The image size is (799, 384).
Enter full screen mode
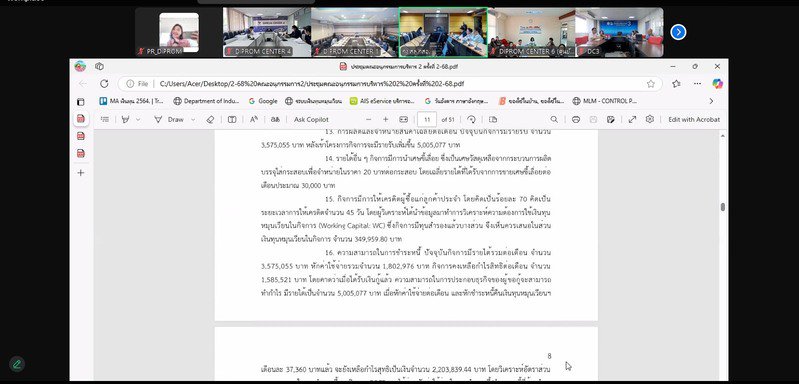632,119
